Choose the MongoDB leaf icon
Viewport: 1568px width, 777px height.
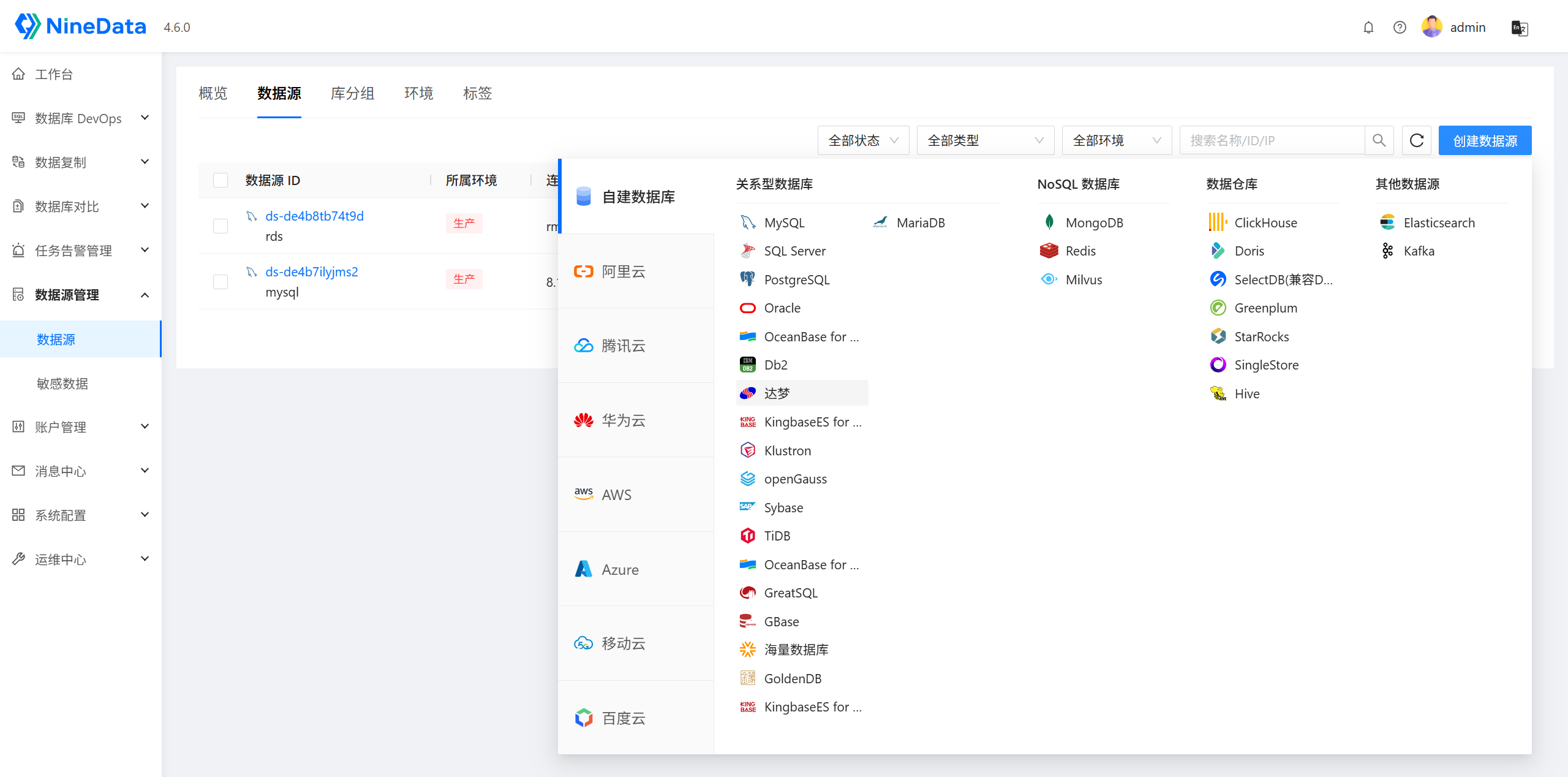click(x=1049, y=222)
